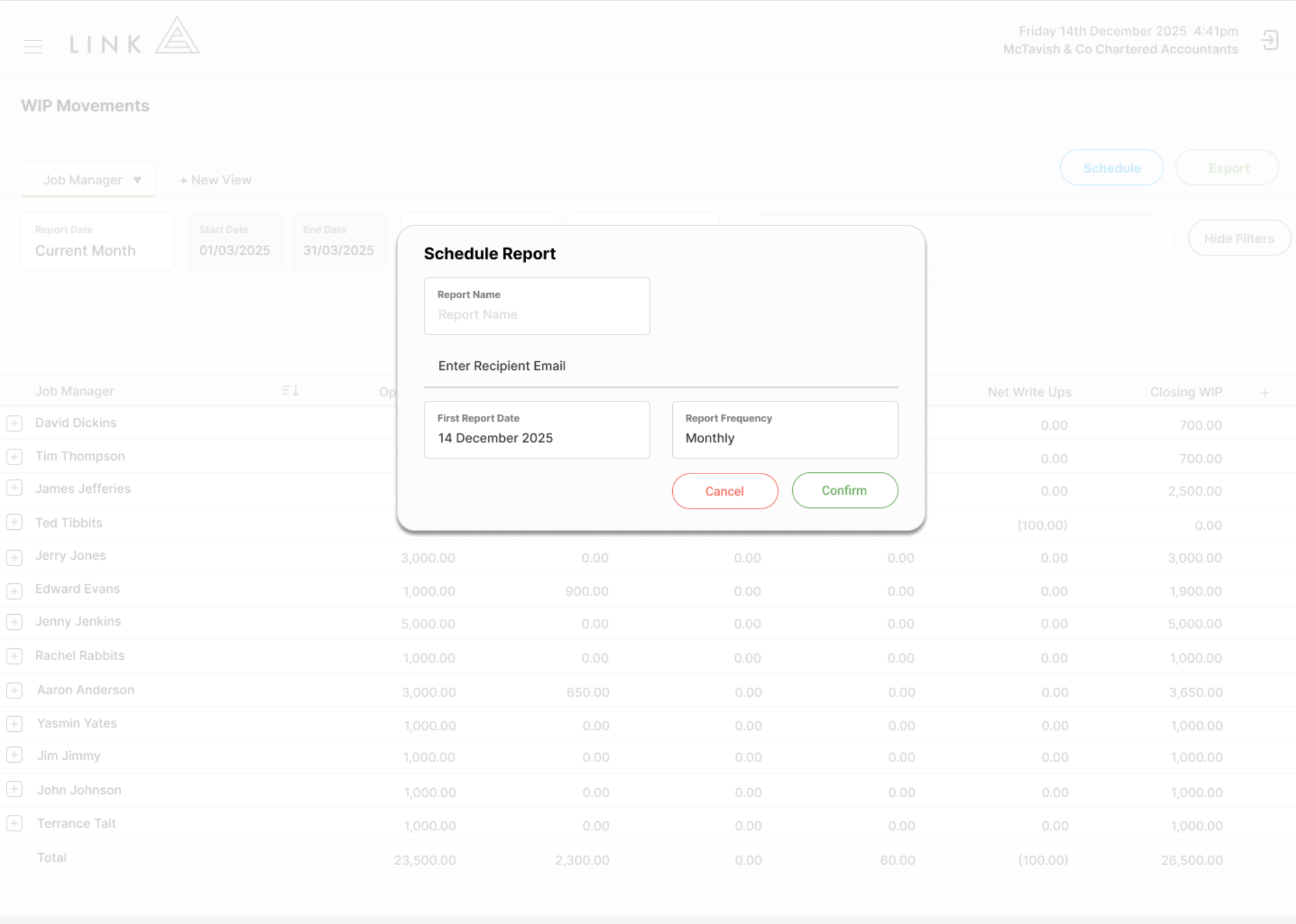The height and width of the screenshot is (924, 1296).
Task: Cancel the Schedule Report dialog
Action: coord(724,491)
